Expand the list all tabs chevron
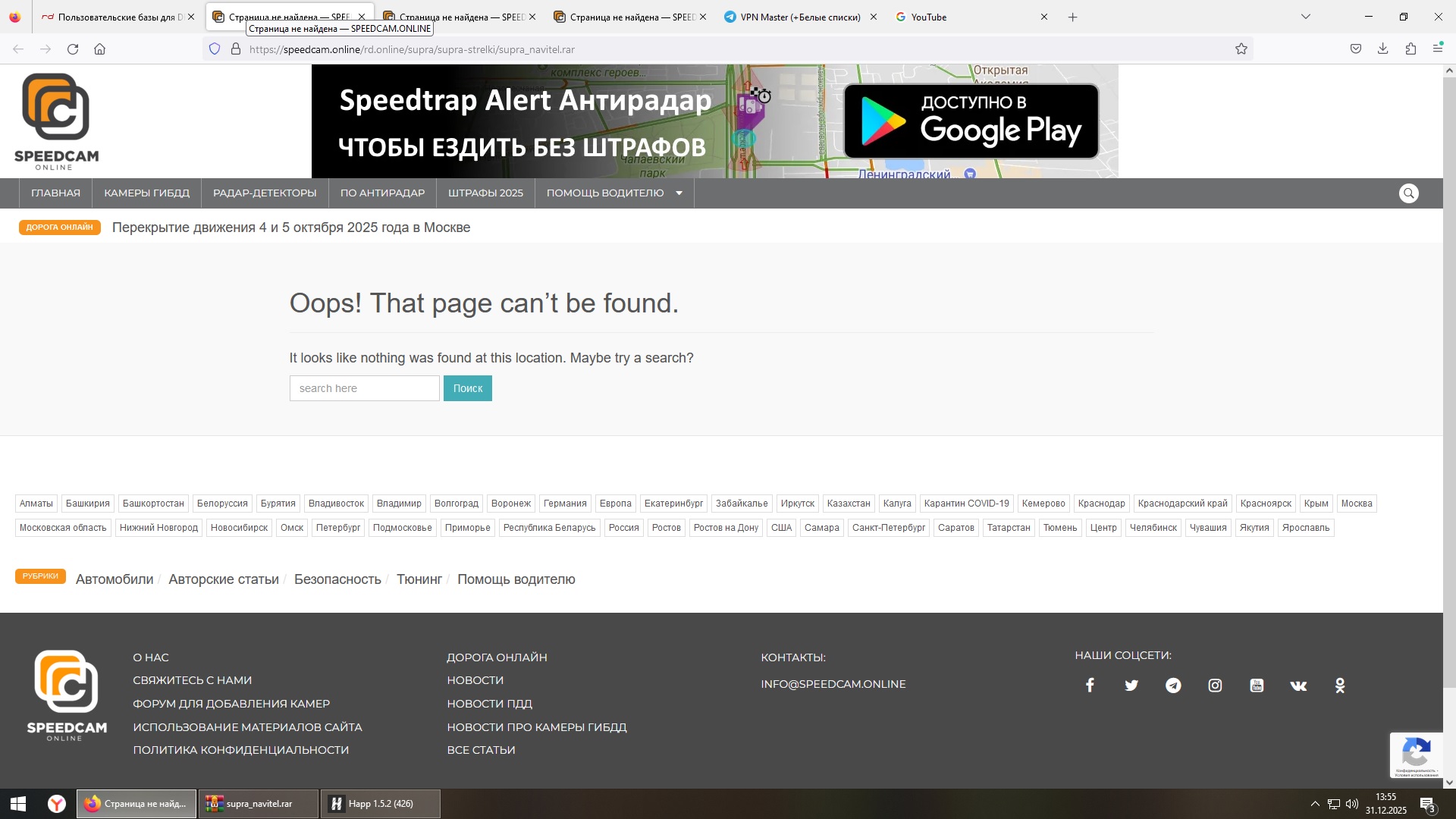 [1305, 17]
